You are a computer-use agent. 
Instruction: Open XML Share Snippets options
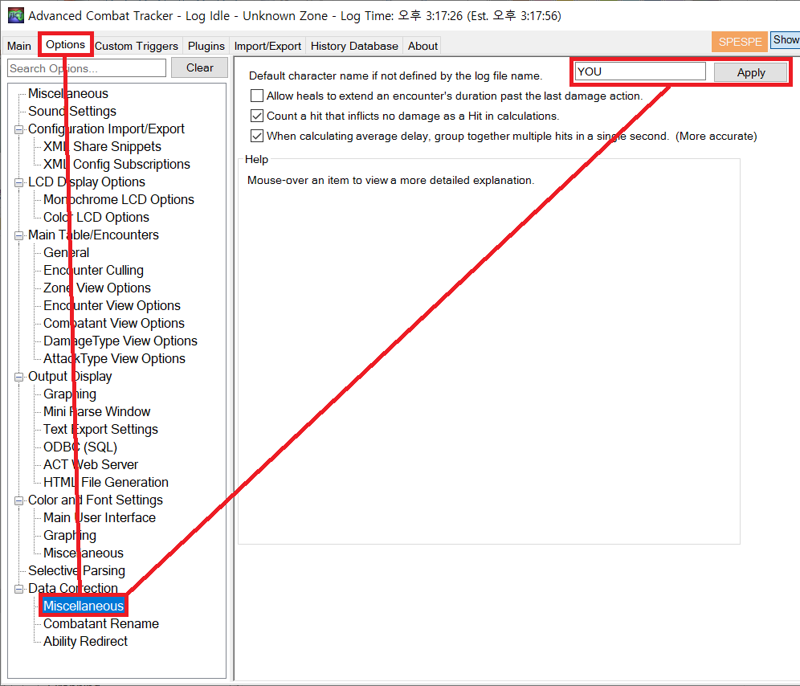102,146
